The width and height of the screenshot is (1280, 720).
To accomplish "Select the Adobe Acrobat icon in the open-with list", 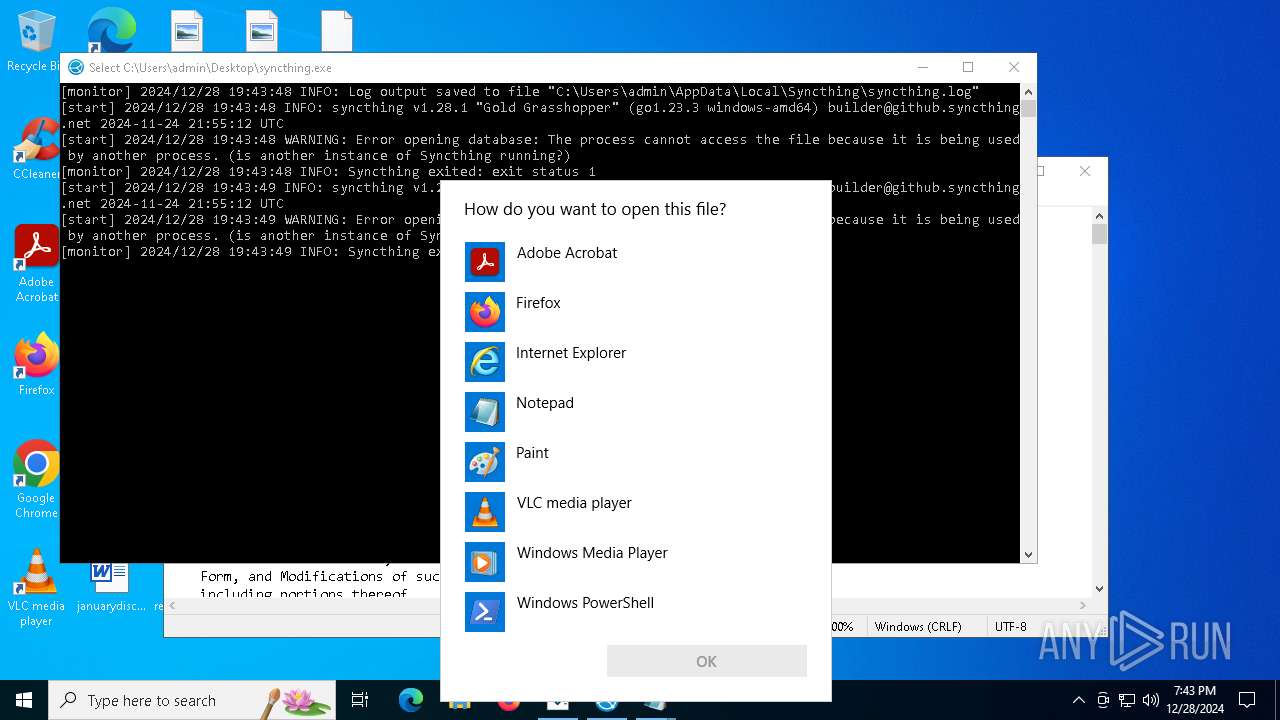I will (485, 262).
